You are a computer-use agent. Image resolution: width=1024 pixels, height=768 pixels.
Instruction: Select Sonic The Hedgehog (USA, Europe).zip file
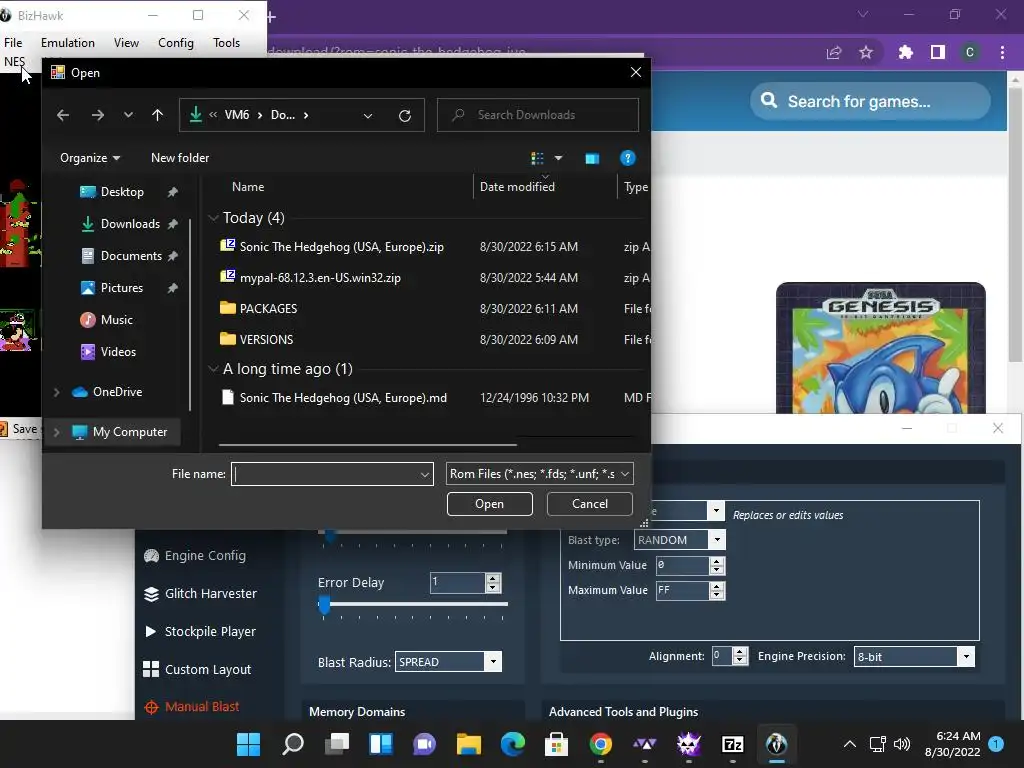pyautogui.click(x=342, y=247)
